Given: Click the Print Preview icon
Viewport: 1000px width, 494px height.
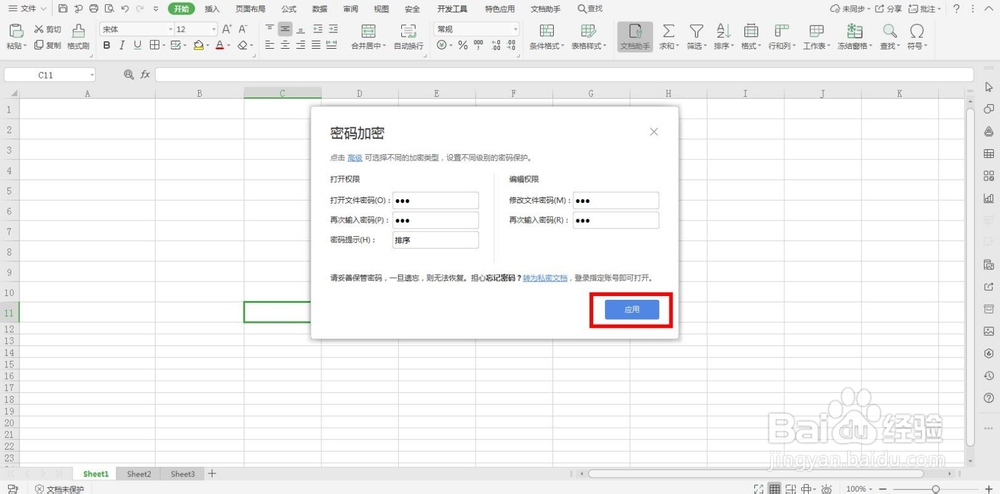Looking at the screenshot, I should point(109,9).
